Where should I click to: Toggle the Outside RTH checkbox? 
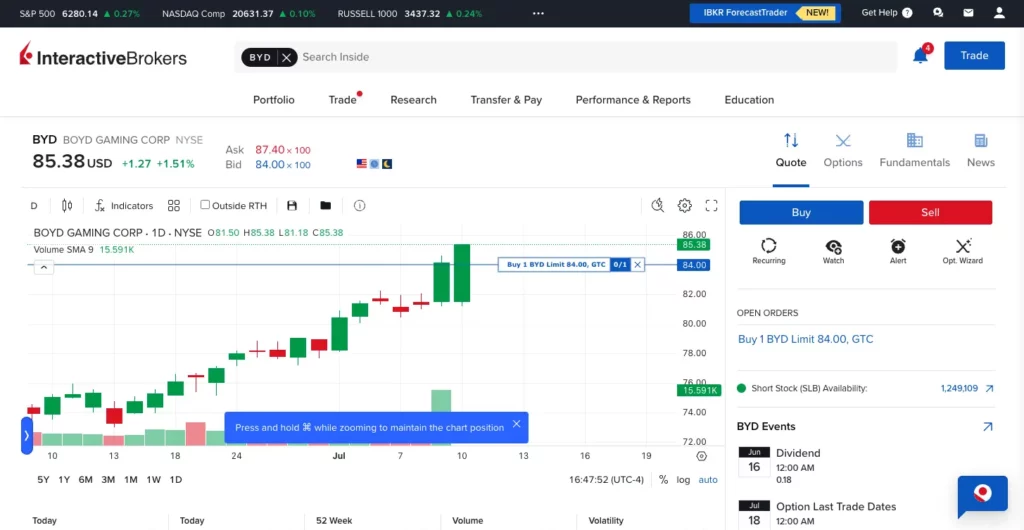pyautogui.click(x=205, y=205)
